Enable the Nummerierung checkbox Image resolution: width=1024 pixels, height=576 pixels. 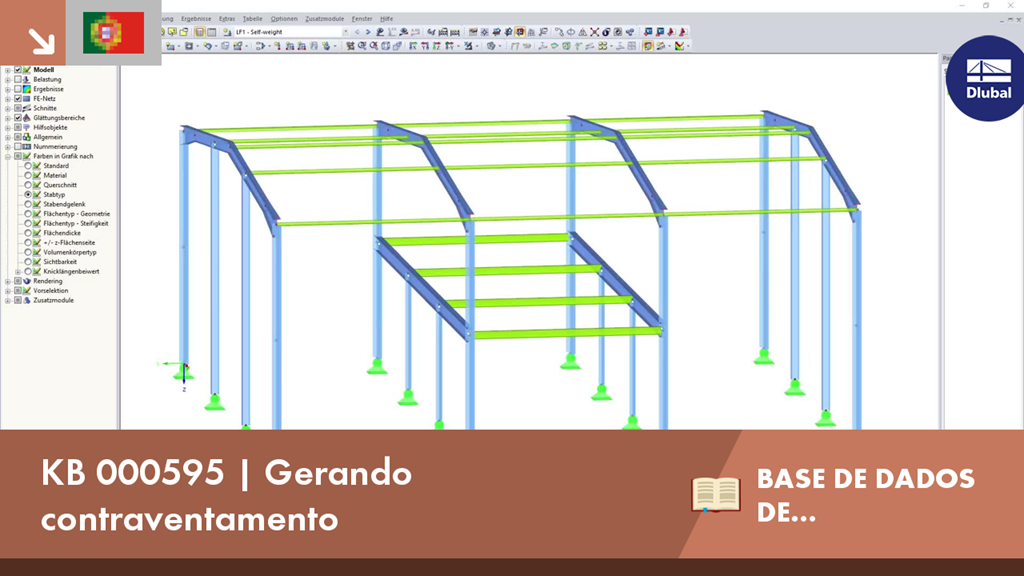tap(18, 147)
